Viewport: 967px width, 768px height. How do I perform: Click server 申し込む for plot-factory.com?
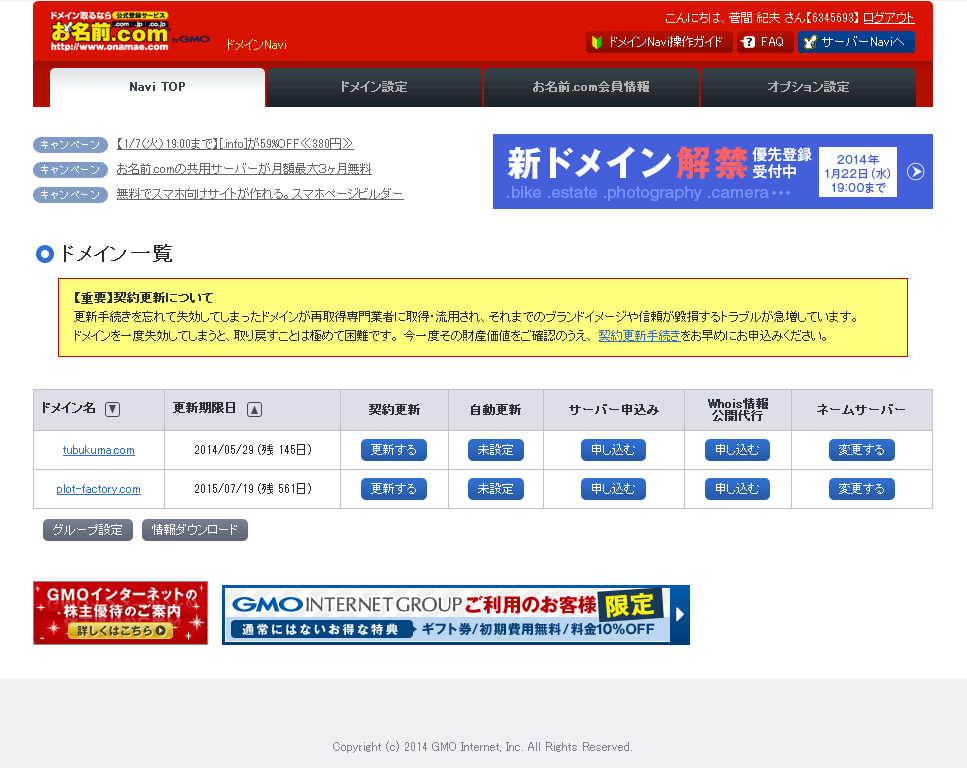613,489
